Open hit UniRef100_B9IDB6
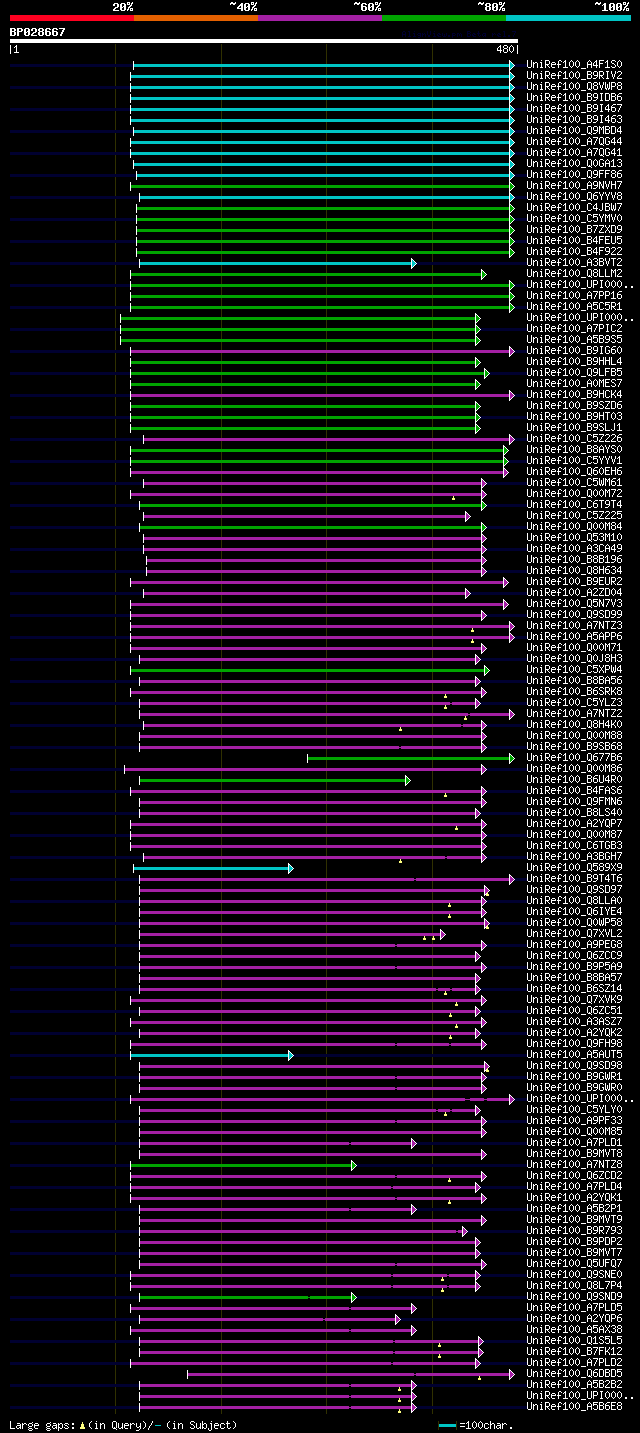Image resolution: width=640 pixels, height=1433 pixels. 574,98
